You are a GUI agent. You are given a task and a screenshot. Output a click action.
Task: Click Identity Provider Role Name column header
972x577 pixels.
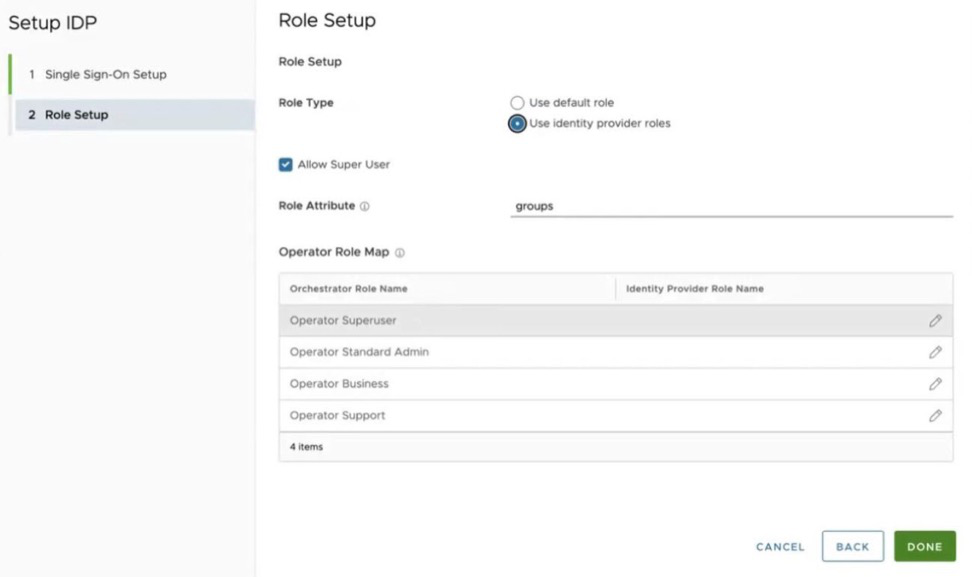pyautogui.click(x=694, y=289)
